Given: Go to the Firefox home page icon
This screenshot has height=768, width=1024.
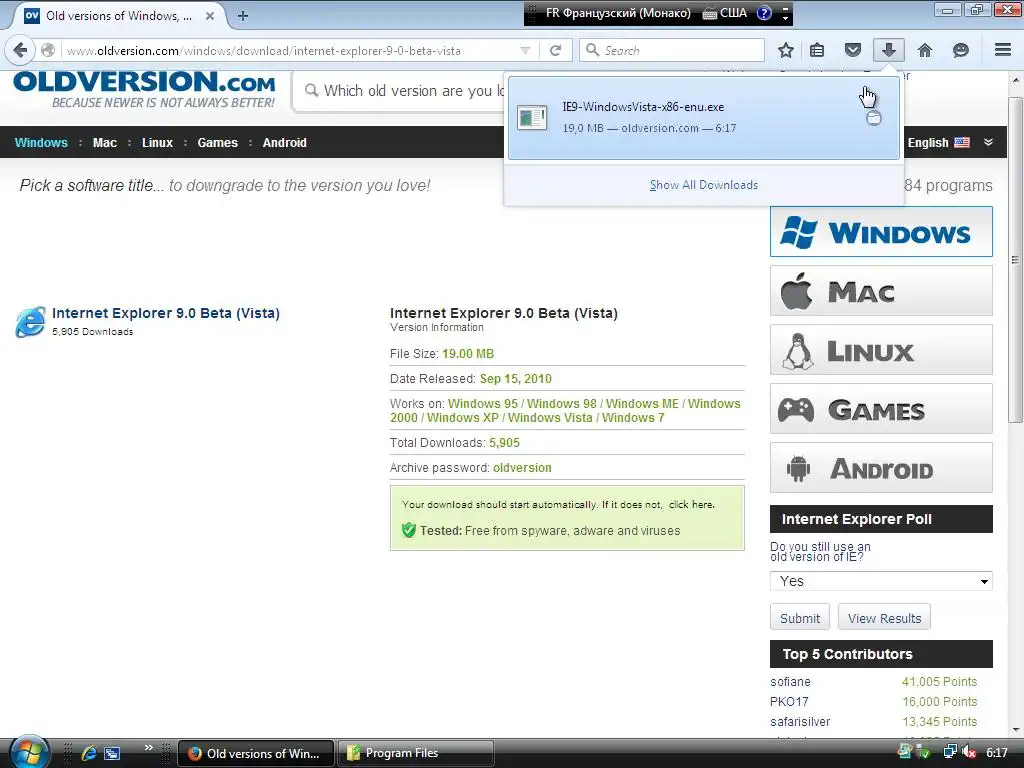Looking at the screenshot, I should pyautogui.click(x=925, y=50).
